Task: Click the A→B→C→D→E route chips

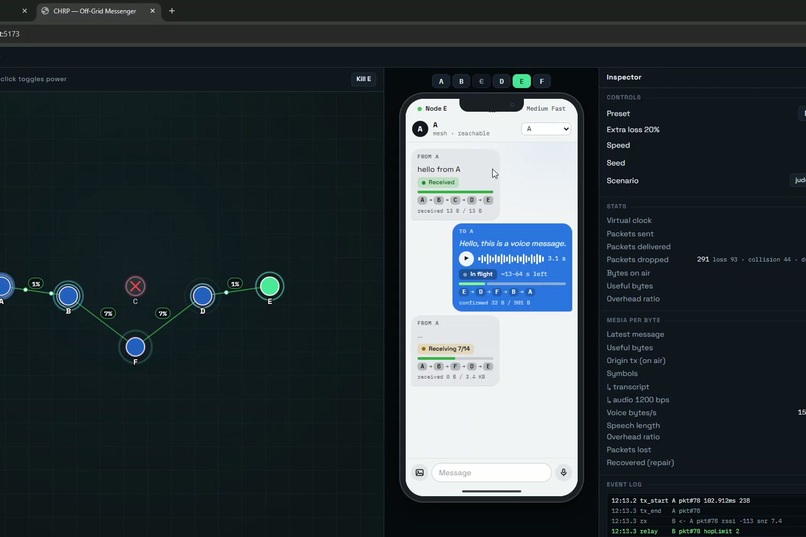Action: 455,200
